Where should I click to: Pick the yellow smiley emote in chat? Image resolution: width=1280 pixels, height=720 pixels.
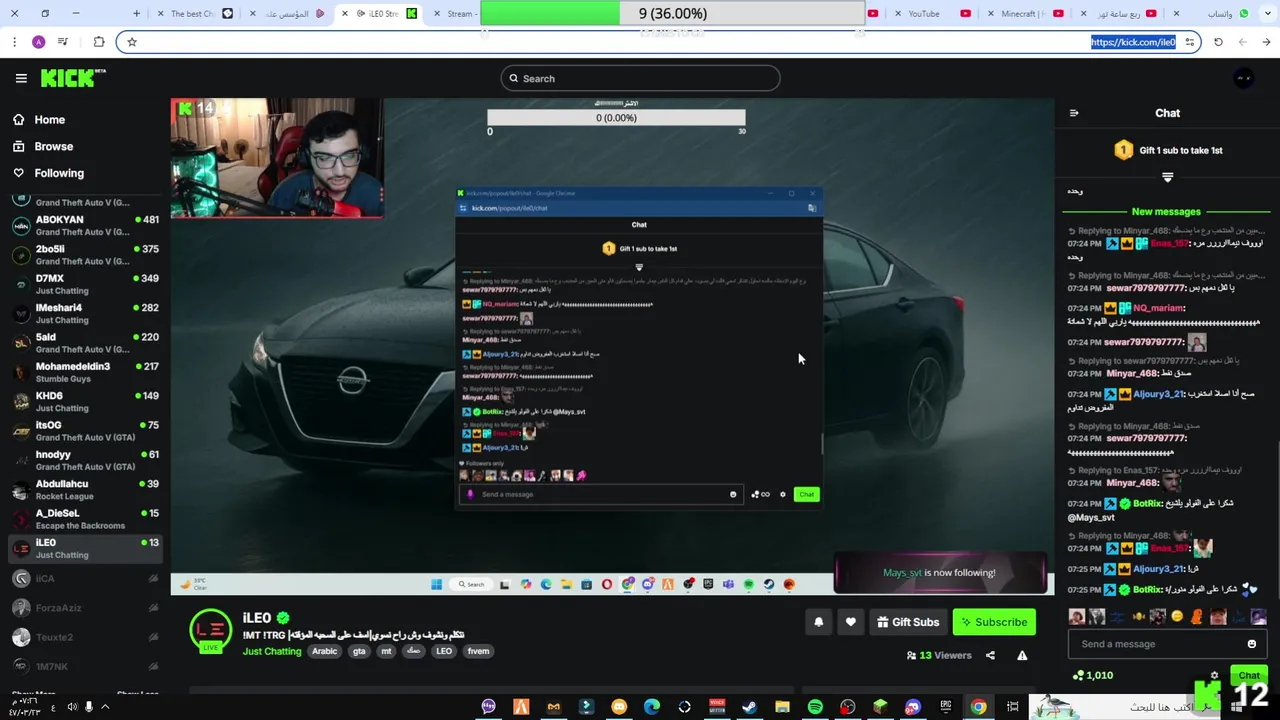coord(1177,617)
